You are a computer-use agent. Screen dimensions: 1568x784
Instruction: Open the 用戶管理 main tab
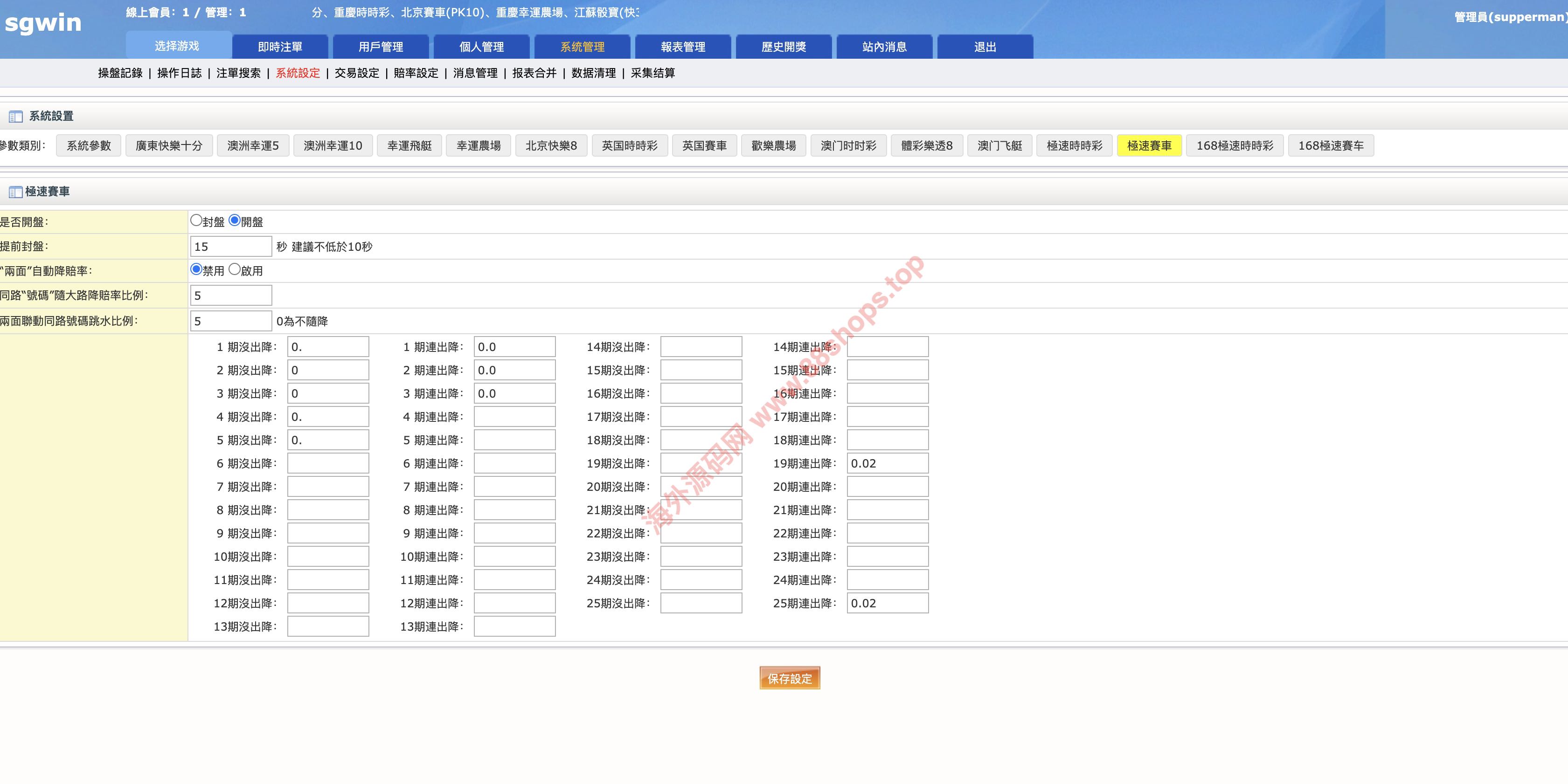(x=381, y=47)
